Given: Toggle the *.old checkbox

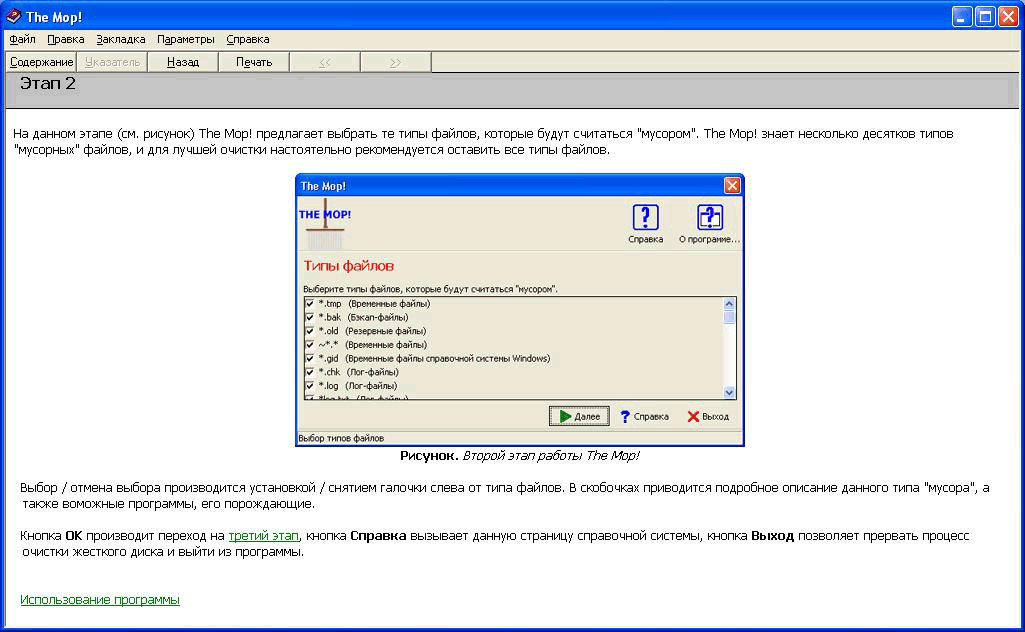Looking at the screenshot, I should pyautogui.click(x=310, y=331).
